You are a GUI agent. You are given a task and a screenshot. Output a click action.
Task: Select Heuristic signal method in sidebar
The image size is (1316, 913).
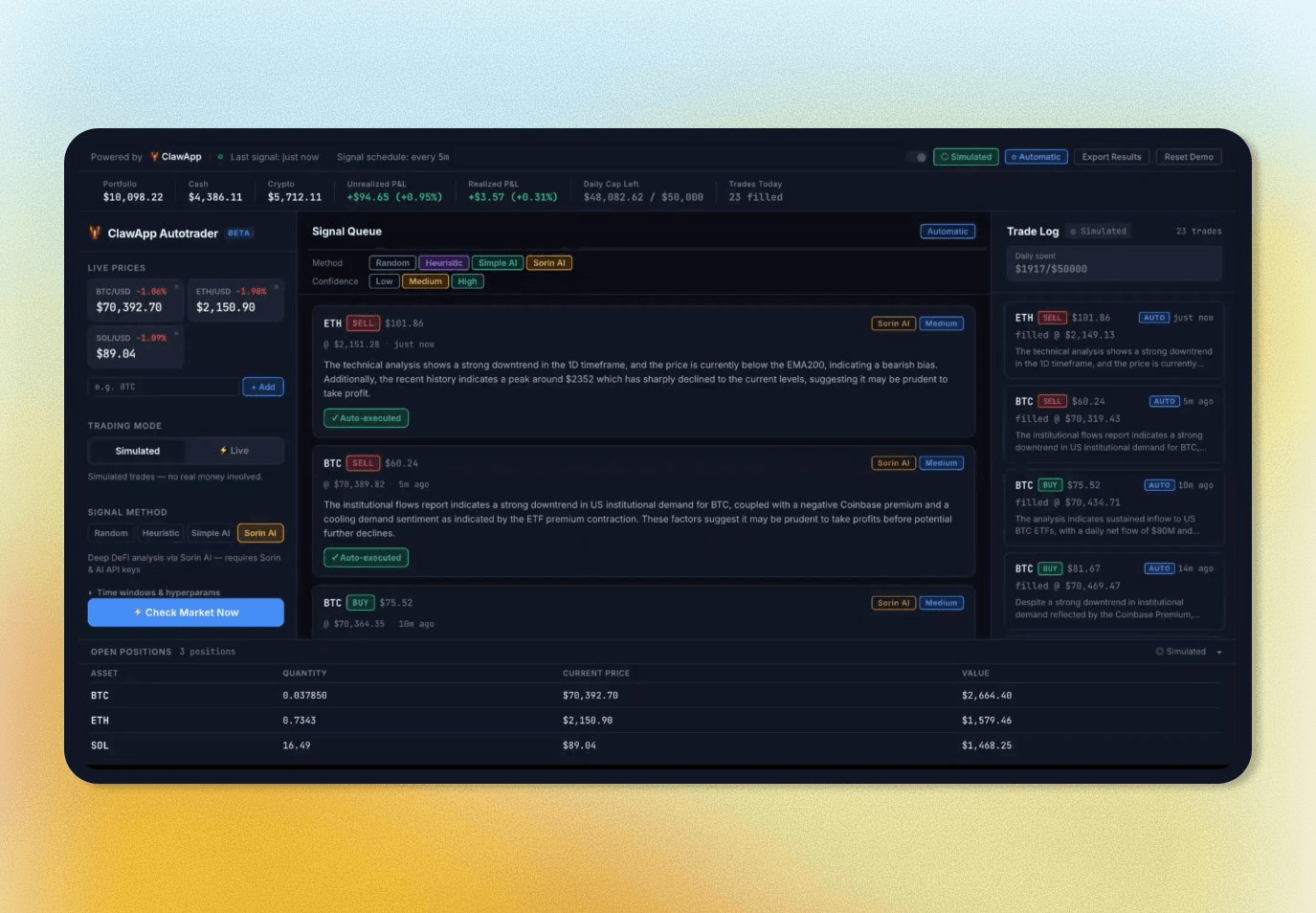click(161, 533)
